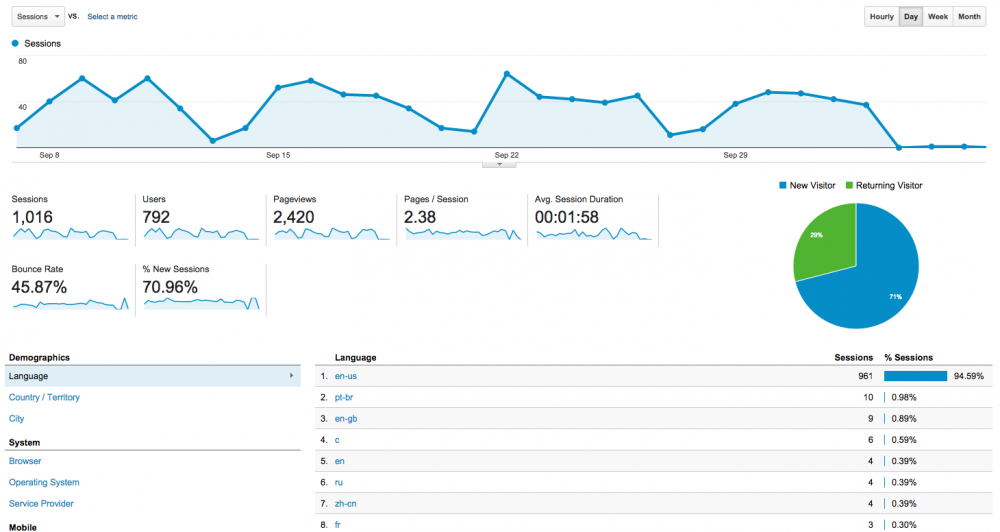This screenshot has height=532, width=1000.
Task: Select the Month time granularity
Action: 969,17
